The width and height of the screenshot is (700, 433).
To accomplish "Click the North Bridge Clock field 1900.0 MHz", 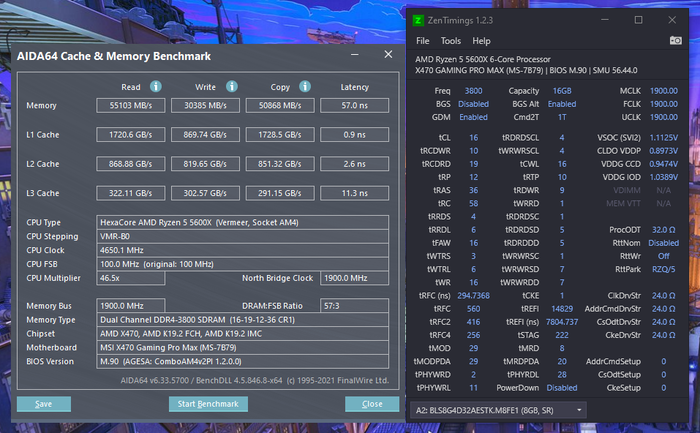I will (x=354, y=278).
